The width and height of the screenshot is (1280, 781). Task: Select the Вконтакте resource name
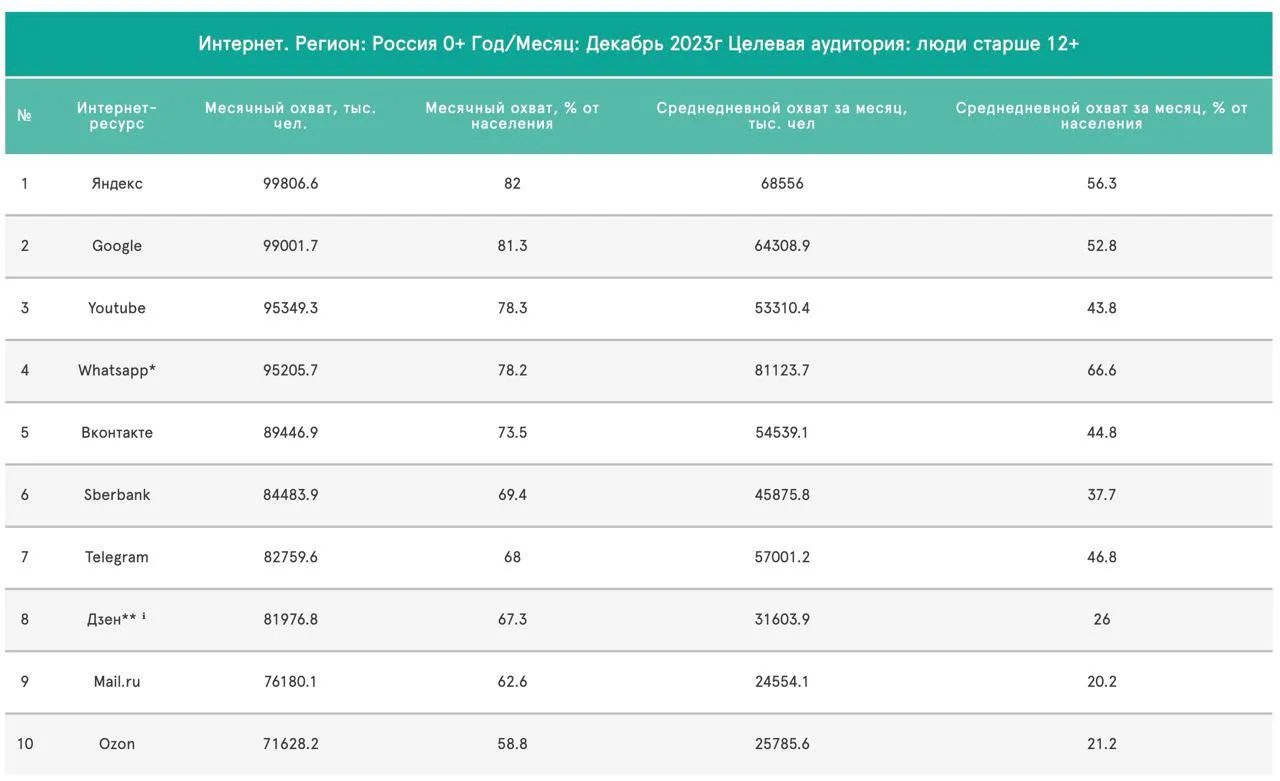pos(117,433)
